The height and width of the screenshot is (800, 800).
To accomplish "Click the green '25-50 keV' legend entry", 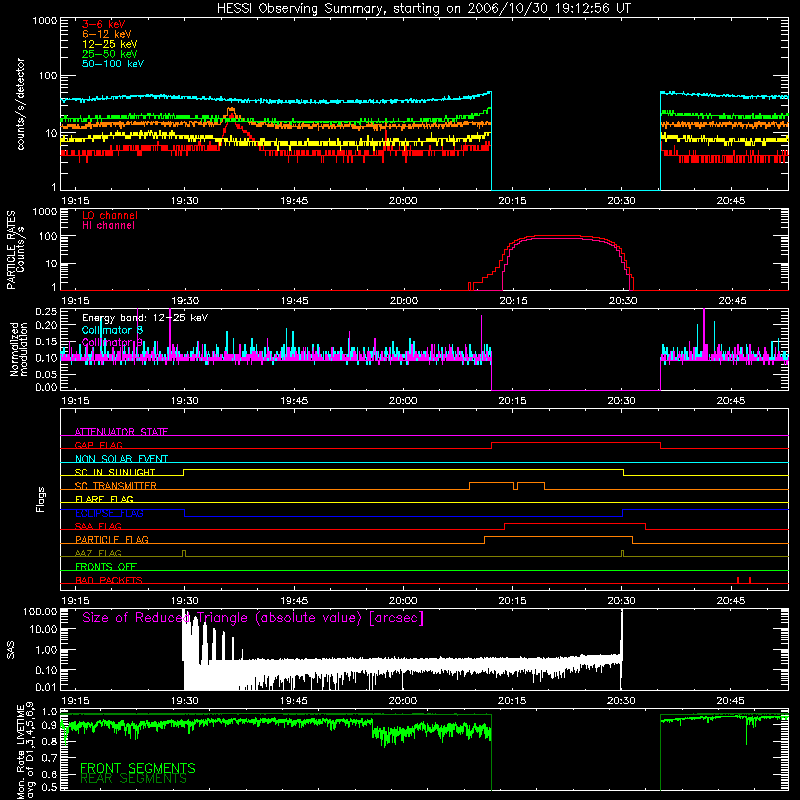I will point(110,54).
